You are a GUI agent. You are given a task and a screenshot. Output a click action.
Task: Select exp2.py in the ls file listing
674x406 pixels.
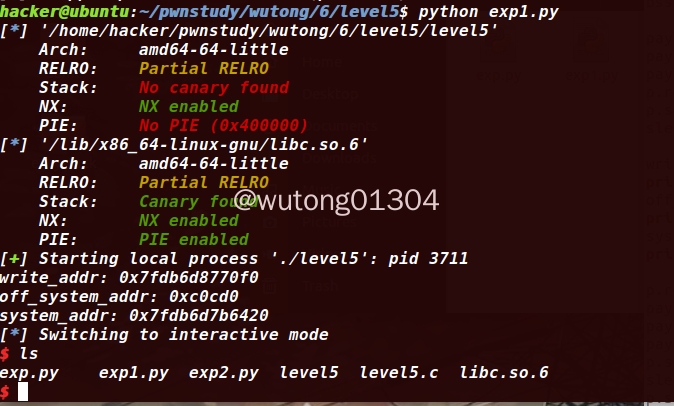point(223,373)
